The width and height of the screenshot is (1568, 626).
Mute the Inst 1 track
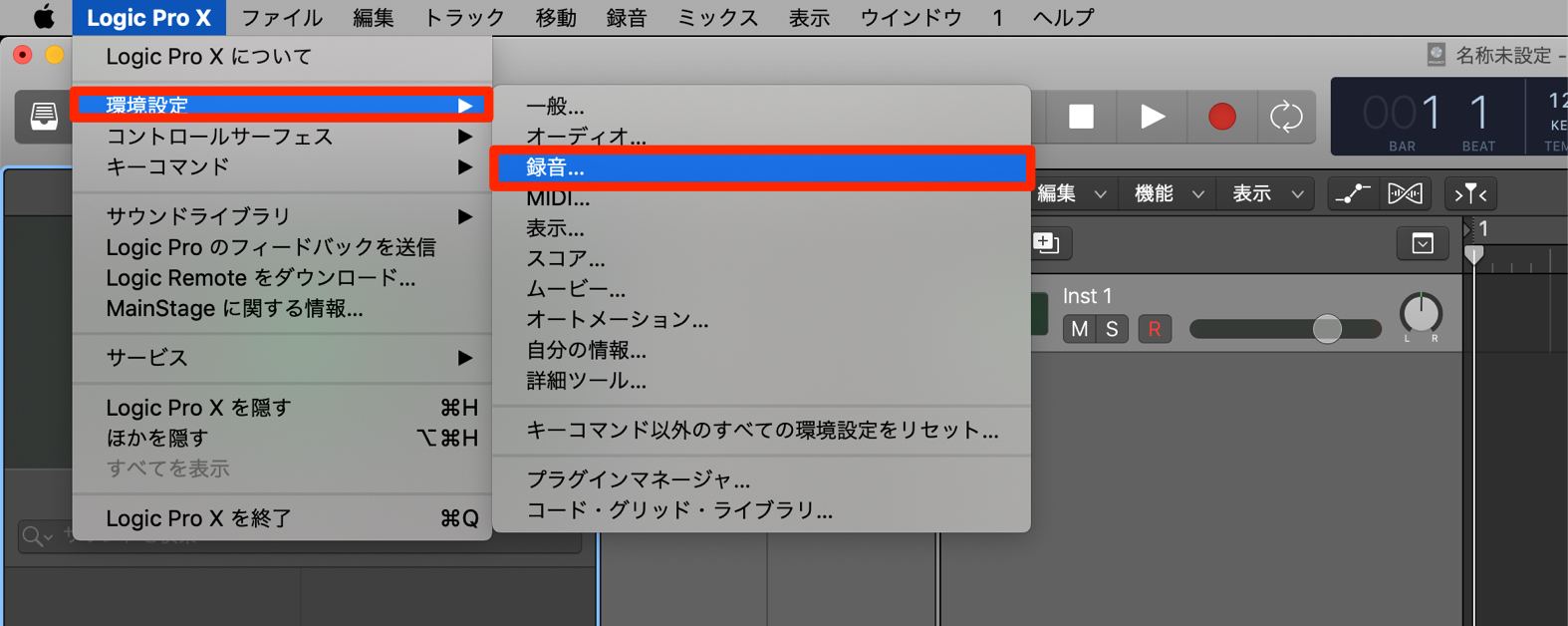1079,329
